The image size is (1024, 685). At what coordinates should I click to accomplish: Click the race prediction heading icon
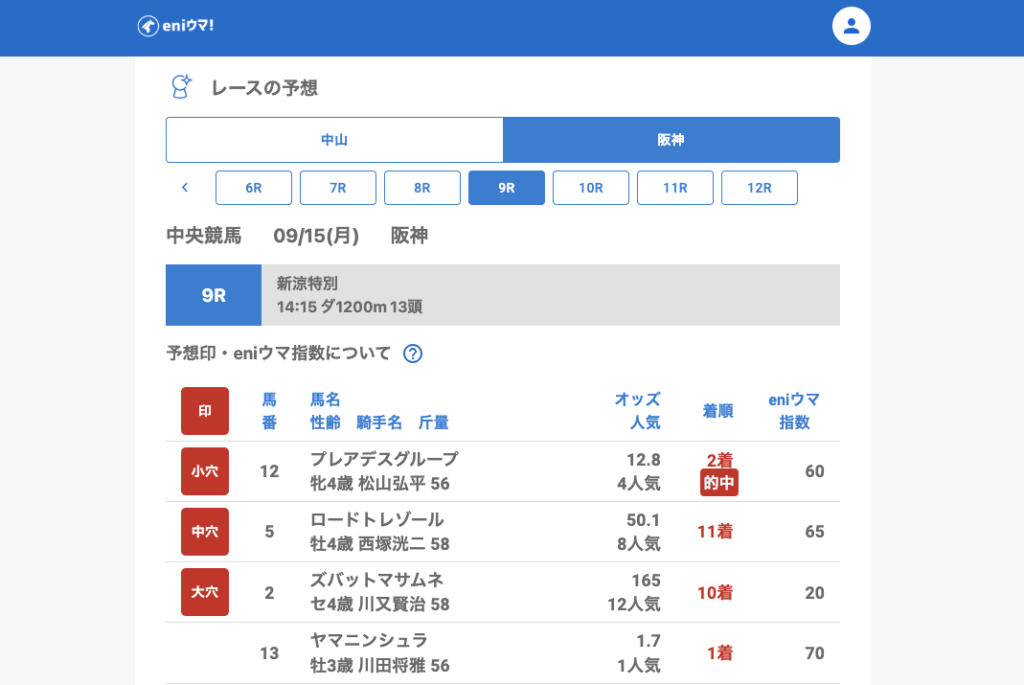(181, 87)
